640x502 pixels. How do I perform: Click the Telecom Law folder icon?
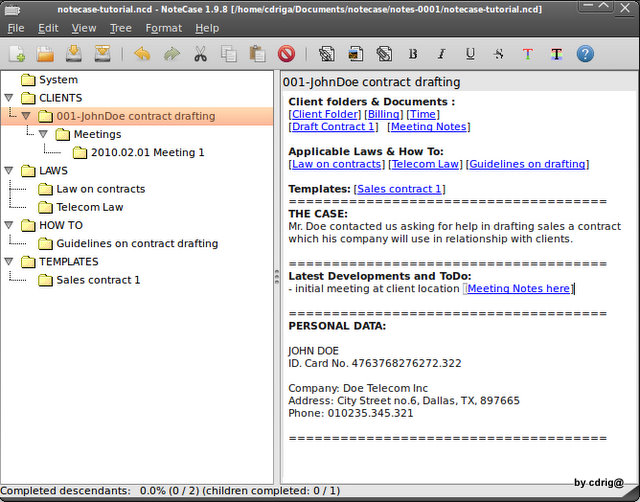45,207
